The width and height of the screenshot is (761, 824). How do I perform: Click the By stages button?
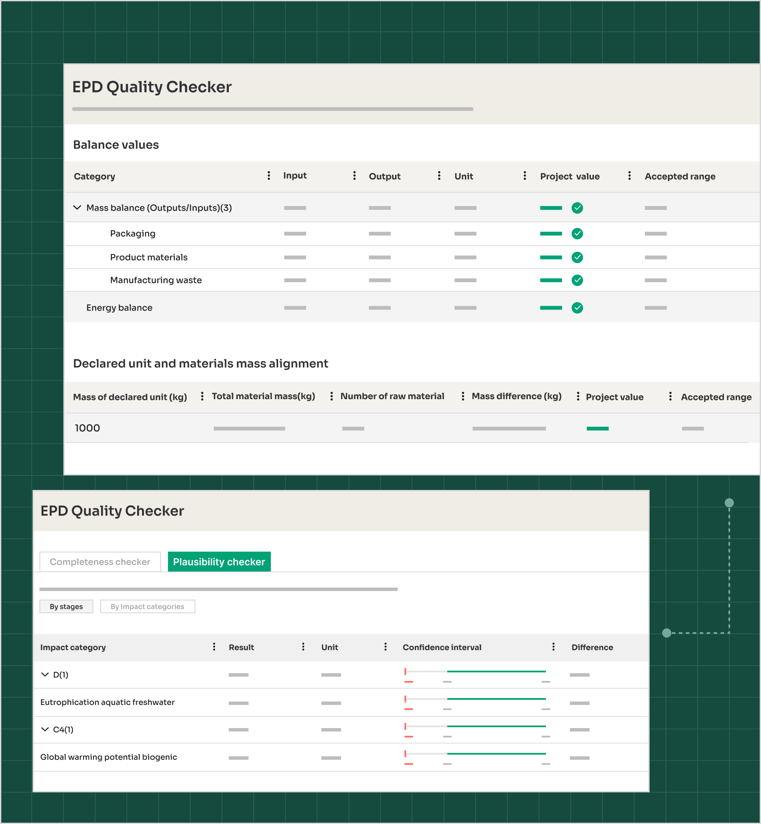click(x=66, y=607)
